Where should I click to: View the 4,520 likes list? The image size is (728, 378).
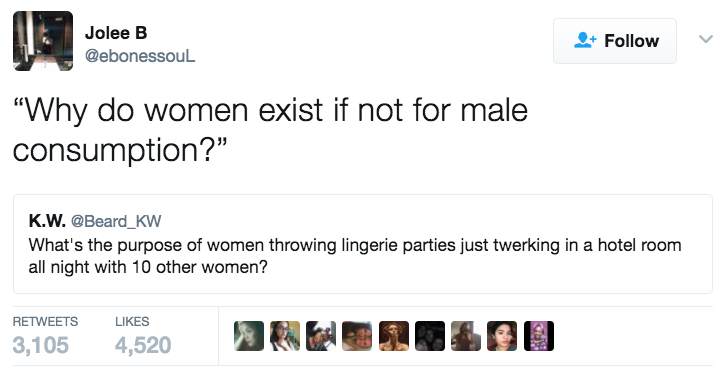click(143, 336)
